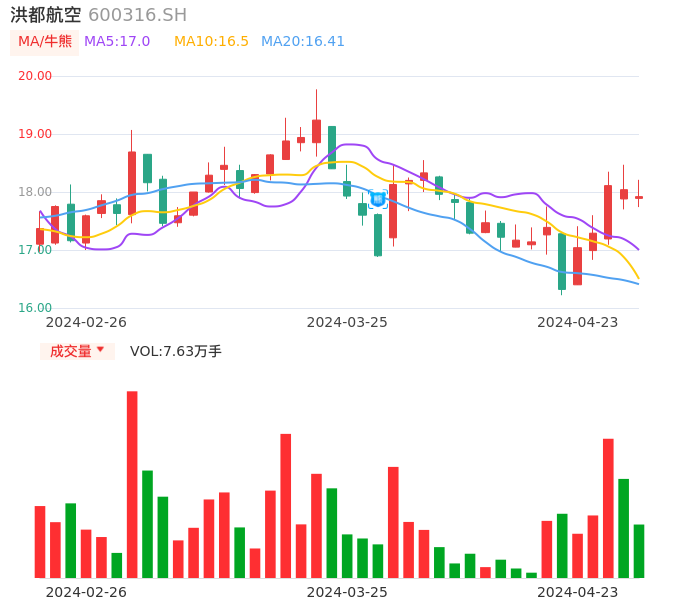Click the blue marker icon on the candlestick chart
Screen dimensions: 686x606
point(378,199)
